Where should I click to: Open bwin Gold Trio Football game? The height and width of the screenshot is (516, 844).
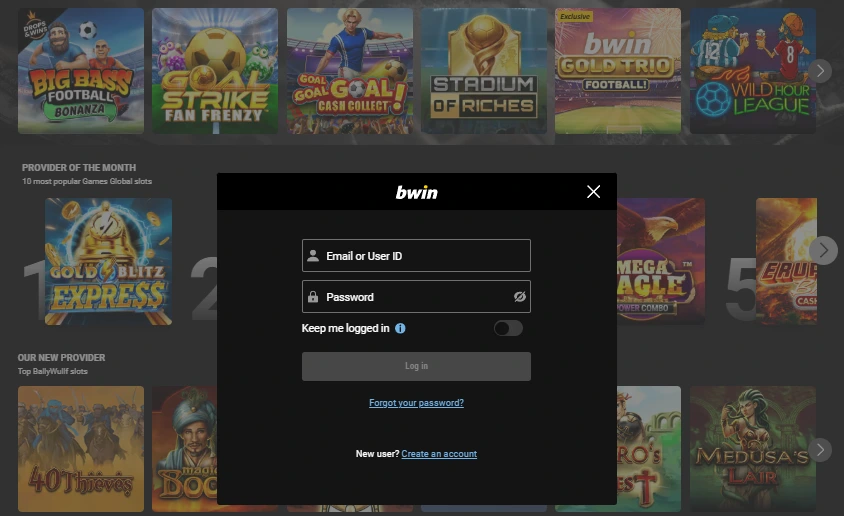pyautogui.click(x=618, y=71)
